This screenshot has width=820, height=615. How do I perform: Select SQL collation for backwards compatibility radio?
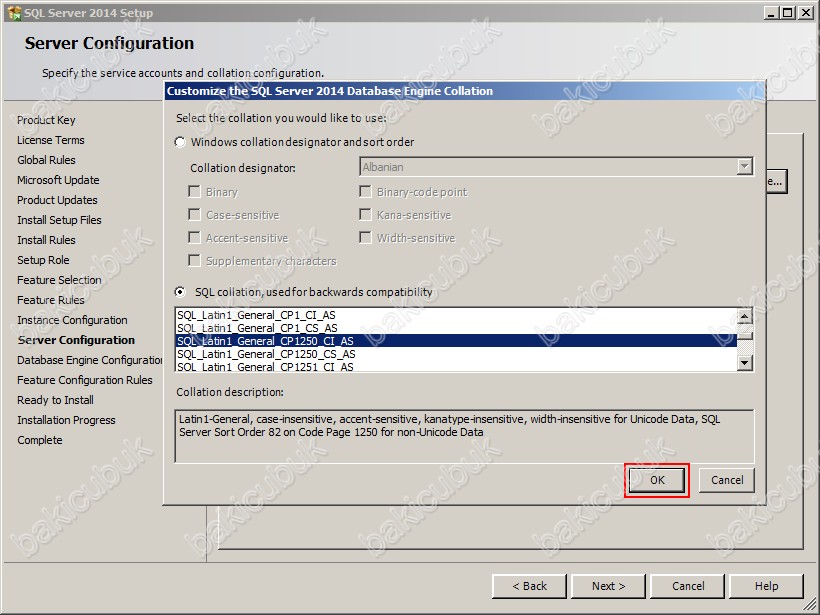(x=180, y=292)
